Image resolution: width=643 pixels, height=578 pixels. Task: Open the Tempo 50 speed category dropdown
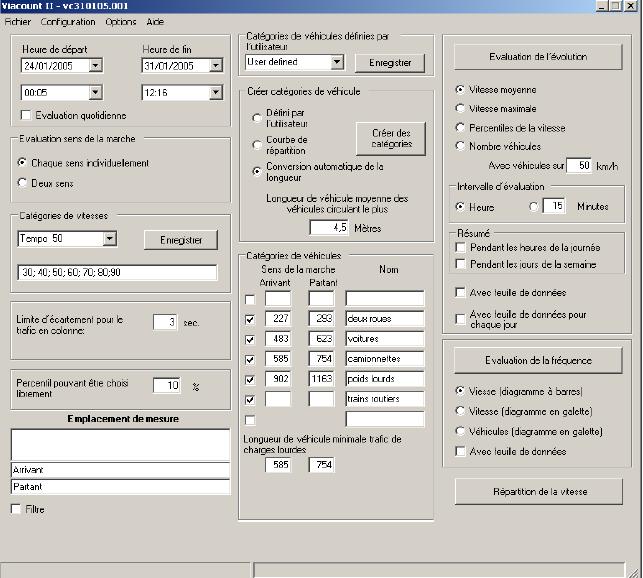109,239
